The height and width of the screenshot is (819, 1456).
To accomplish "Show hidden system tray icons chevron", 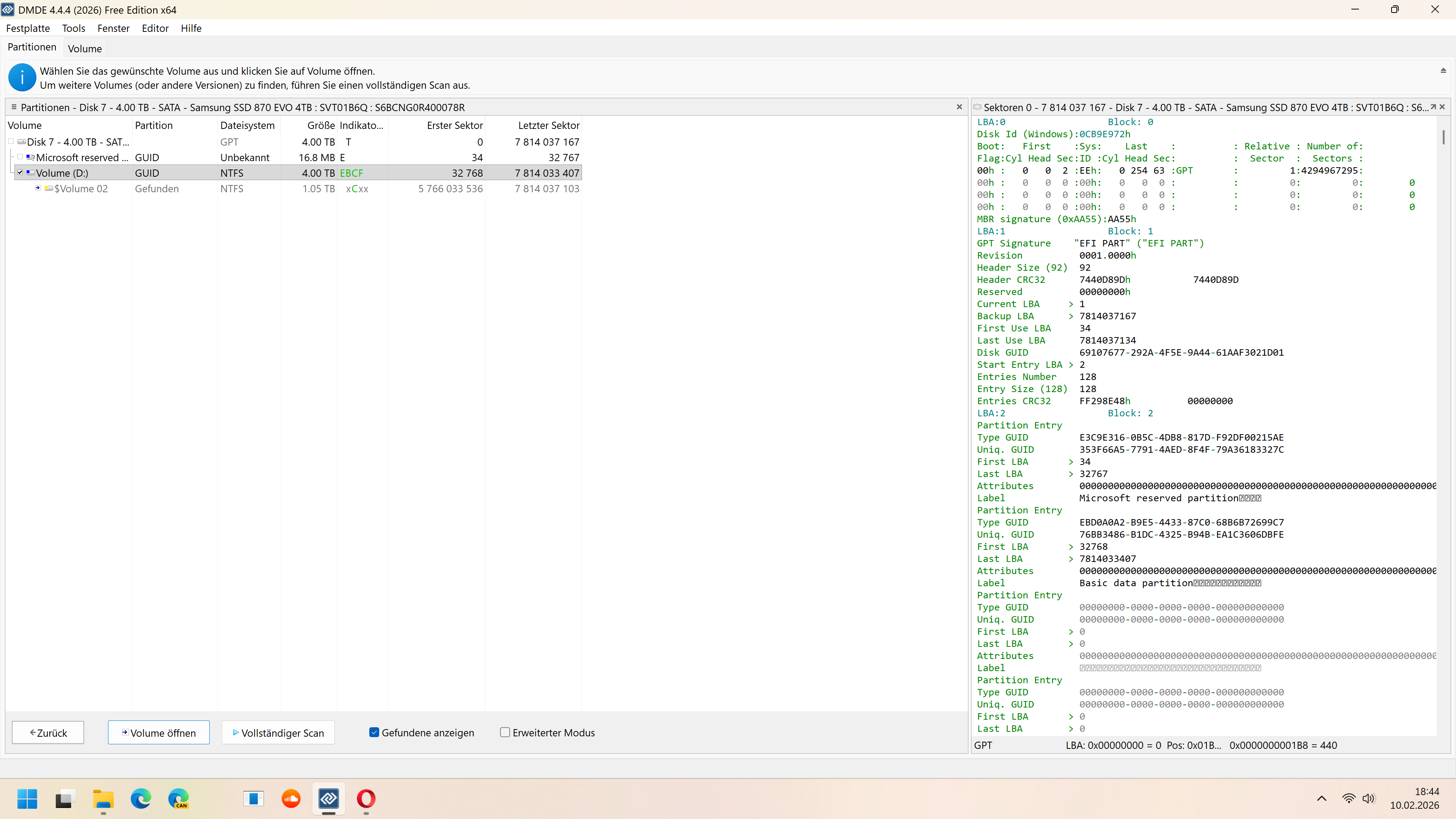I will click(1321, 799).
